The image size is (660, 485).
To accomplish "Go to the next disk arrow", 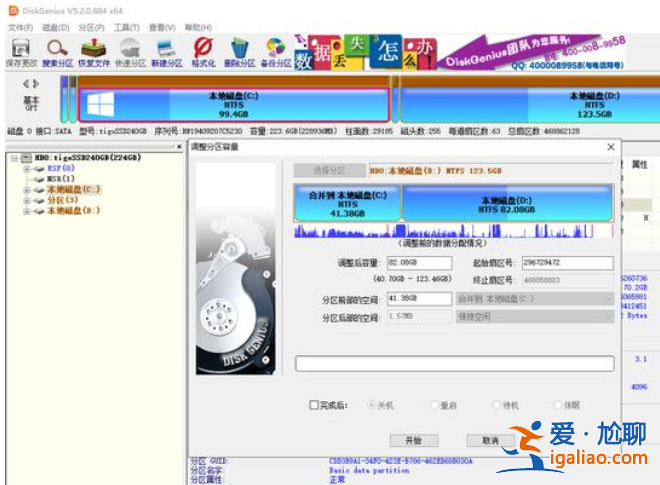I will coord(36,84).
